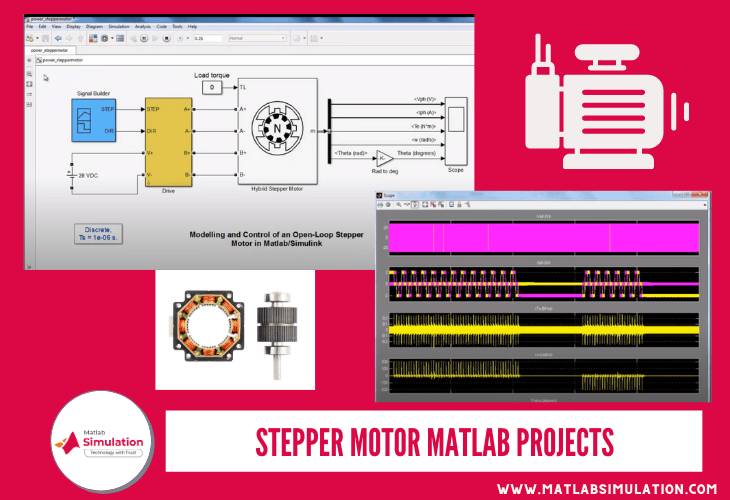Click the Stepper Motor Matlab Projects banner
The image size is (730, 500).
[x=434, y=441]
